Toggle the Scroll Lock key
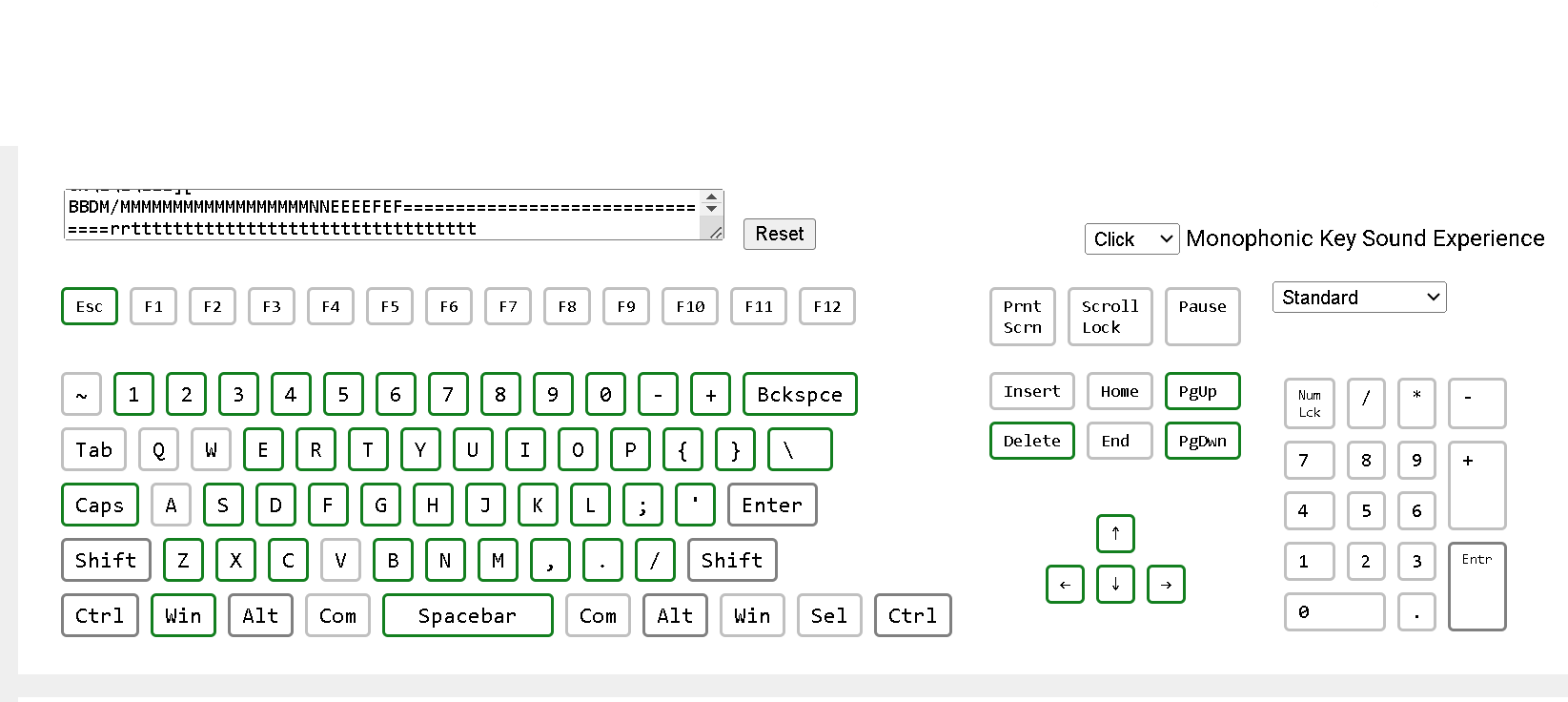1568x702 pixels. (x=1110, y=317)
